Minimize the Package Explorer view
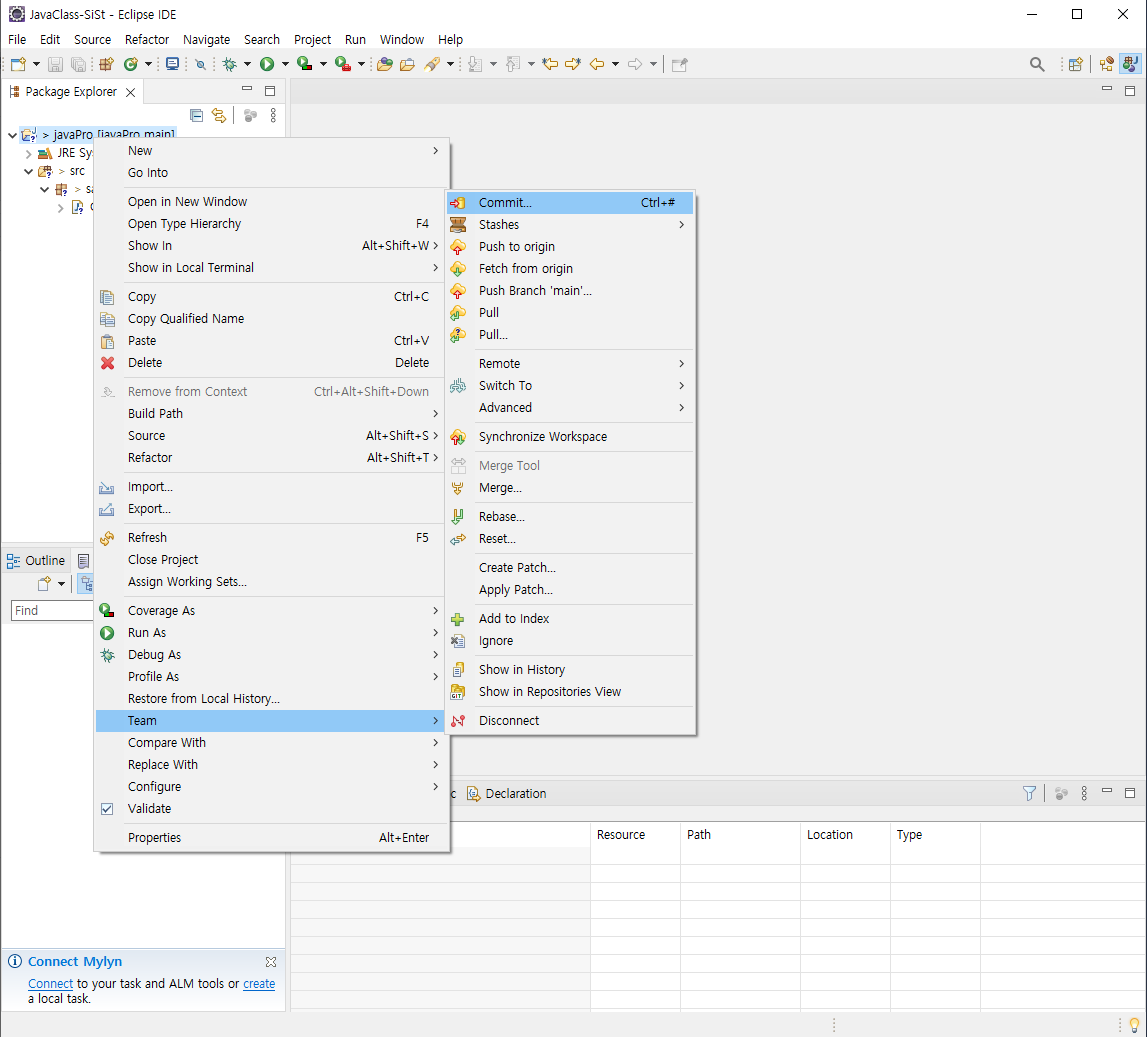Image resolution: width=1147 pixels, height=1037 pixels. pos(247,89)
